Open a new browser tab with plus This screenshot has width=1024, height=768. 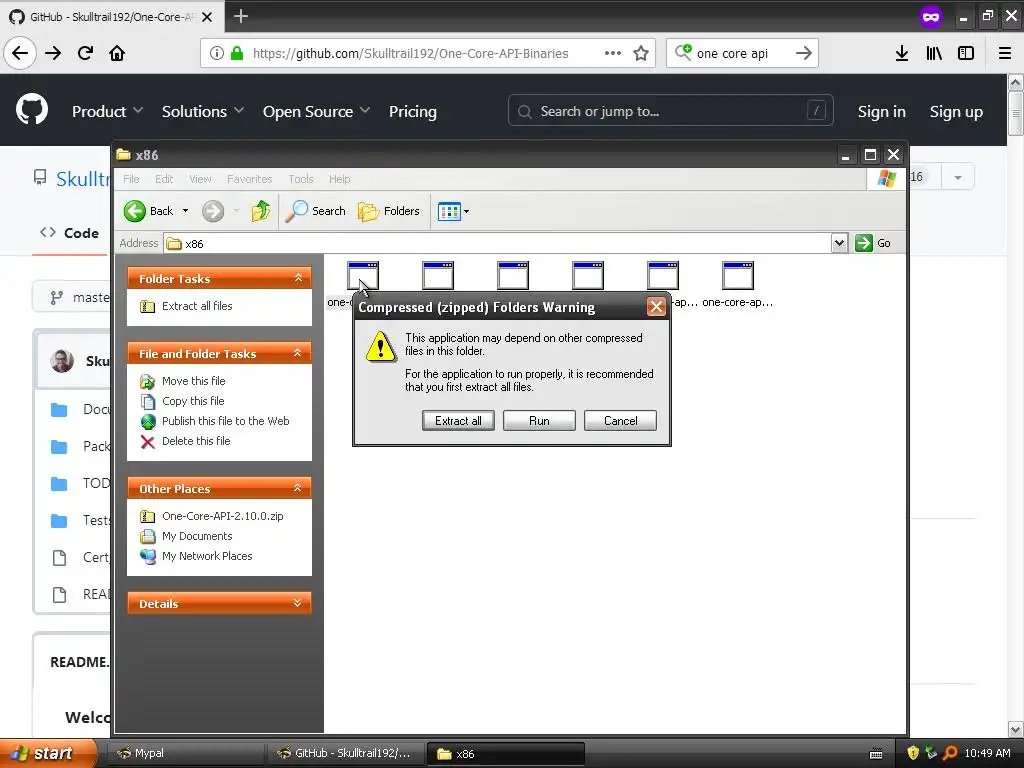241,16
